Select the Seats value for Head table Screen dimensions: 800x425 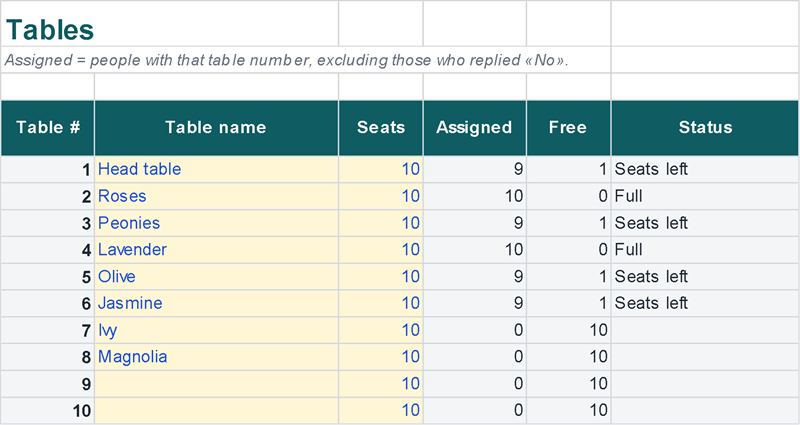point(381,169)
